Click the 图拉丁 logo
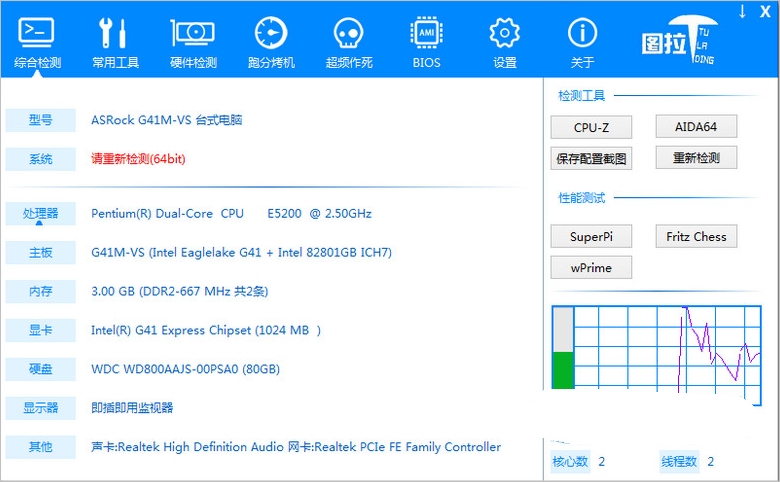The height and width of the screenshot is (482, 780). 679,40
